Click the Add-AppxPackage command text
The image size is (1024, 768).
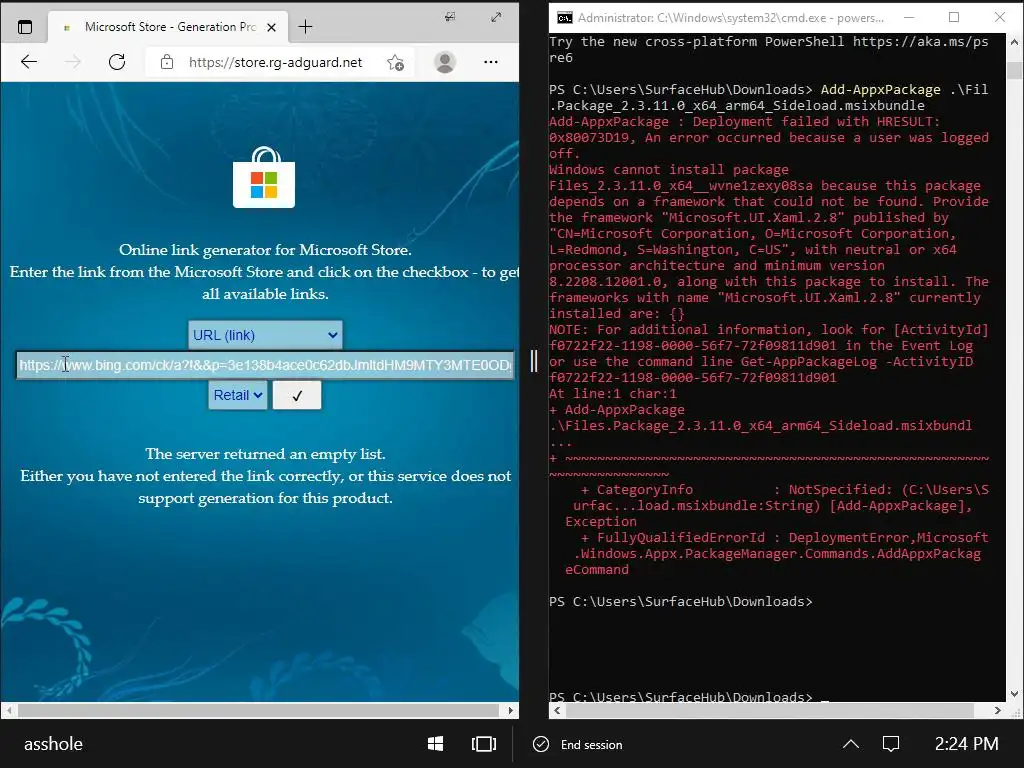pyautogui.click(x=880, y=89)
